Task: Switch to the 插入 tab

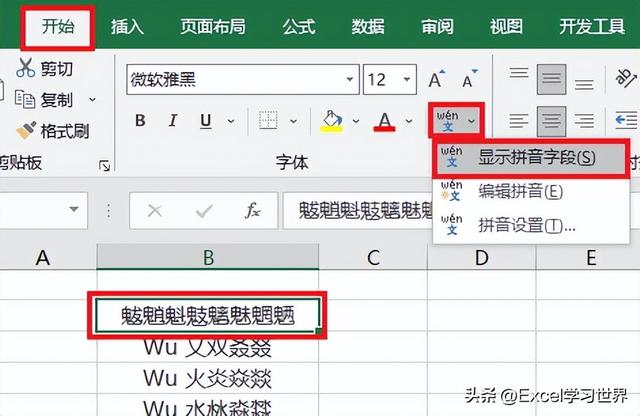Action: tap(127, 27)
